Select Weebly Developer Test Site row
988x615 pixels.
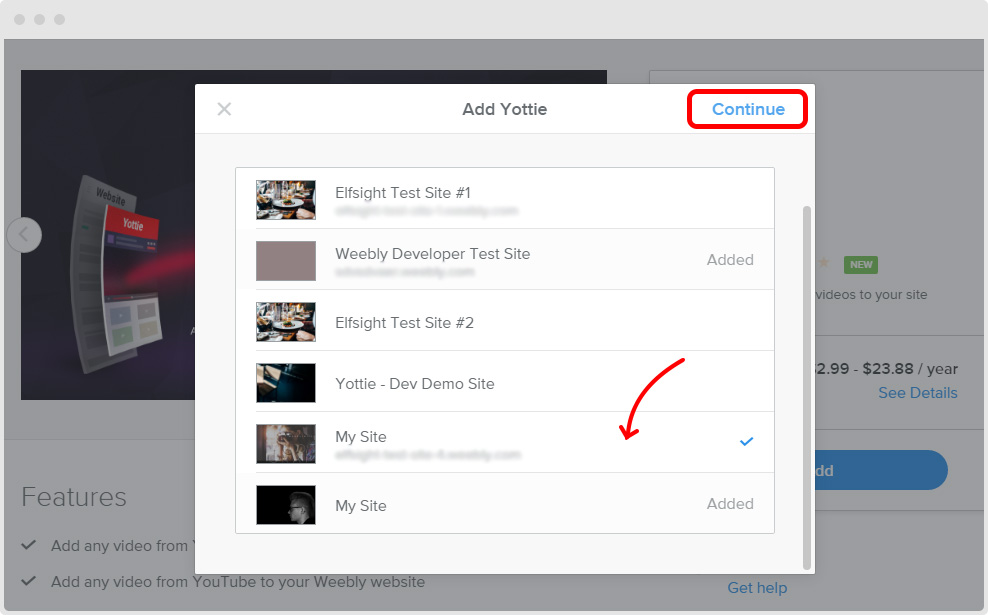pos(505,260)
